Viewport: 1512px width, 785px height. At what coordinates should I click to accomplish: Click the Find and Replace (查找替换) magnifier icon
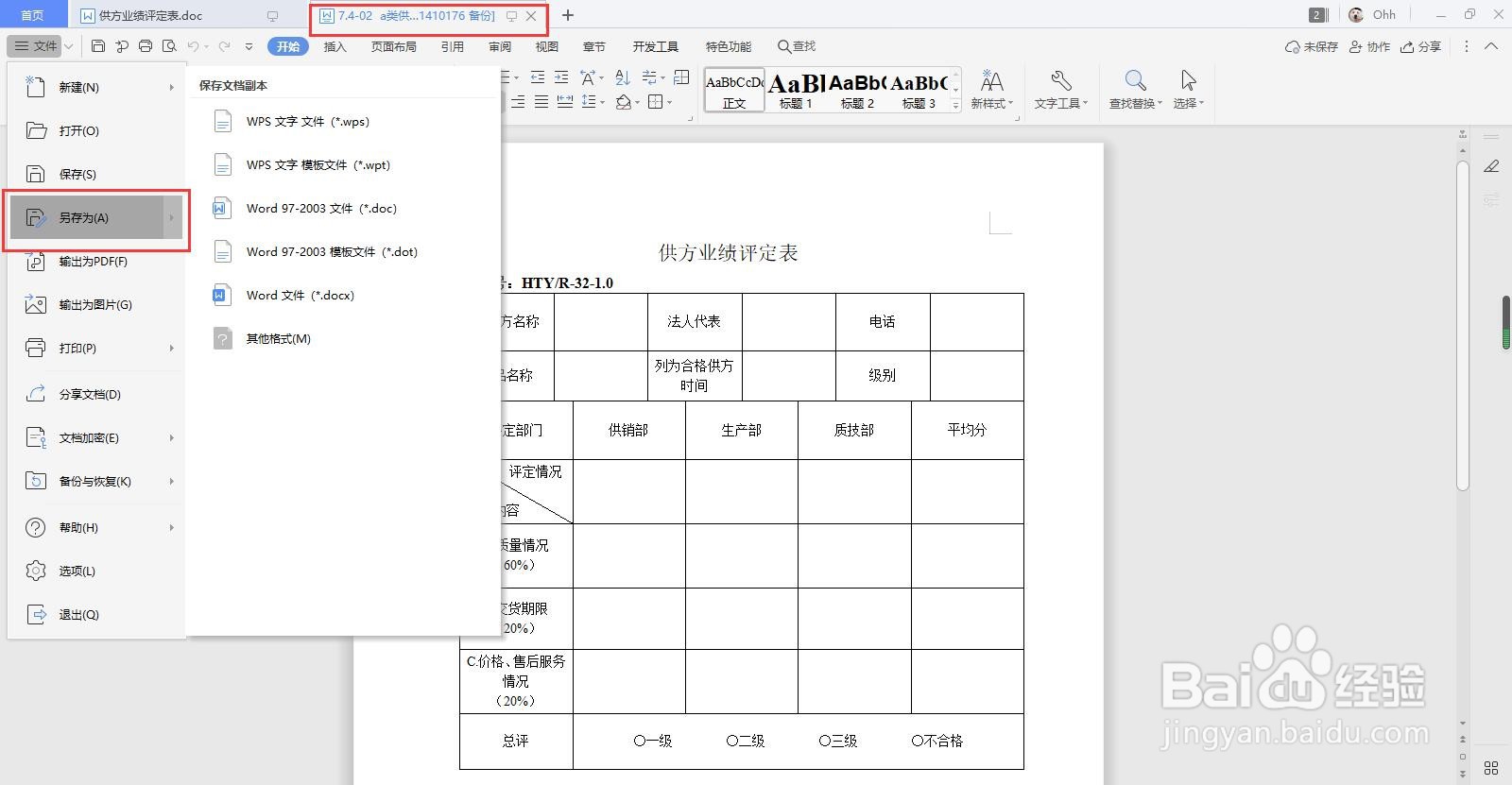point(1135,81)
